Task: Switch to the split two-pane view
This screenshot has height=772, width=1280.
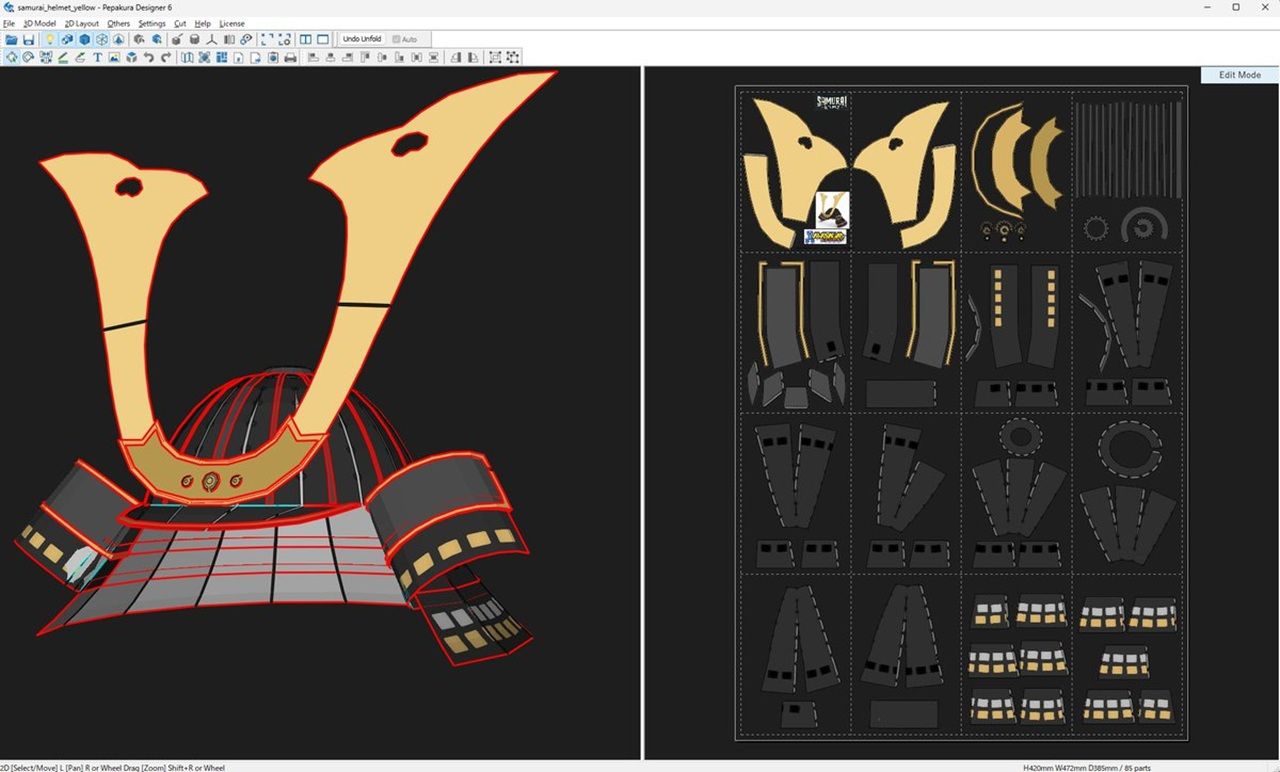Action: click(x=306, y=40)
